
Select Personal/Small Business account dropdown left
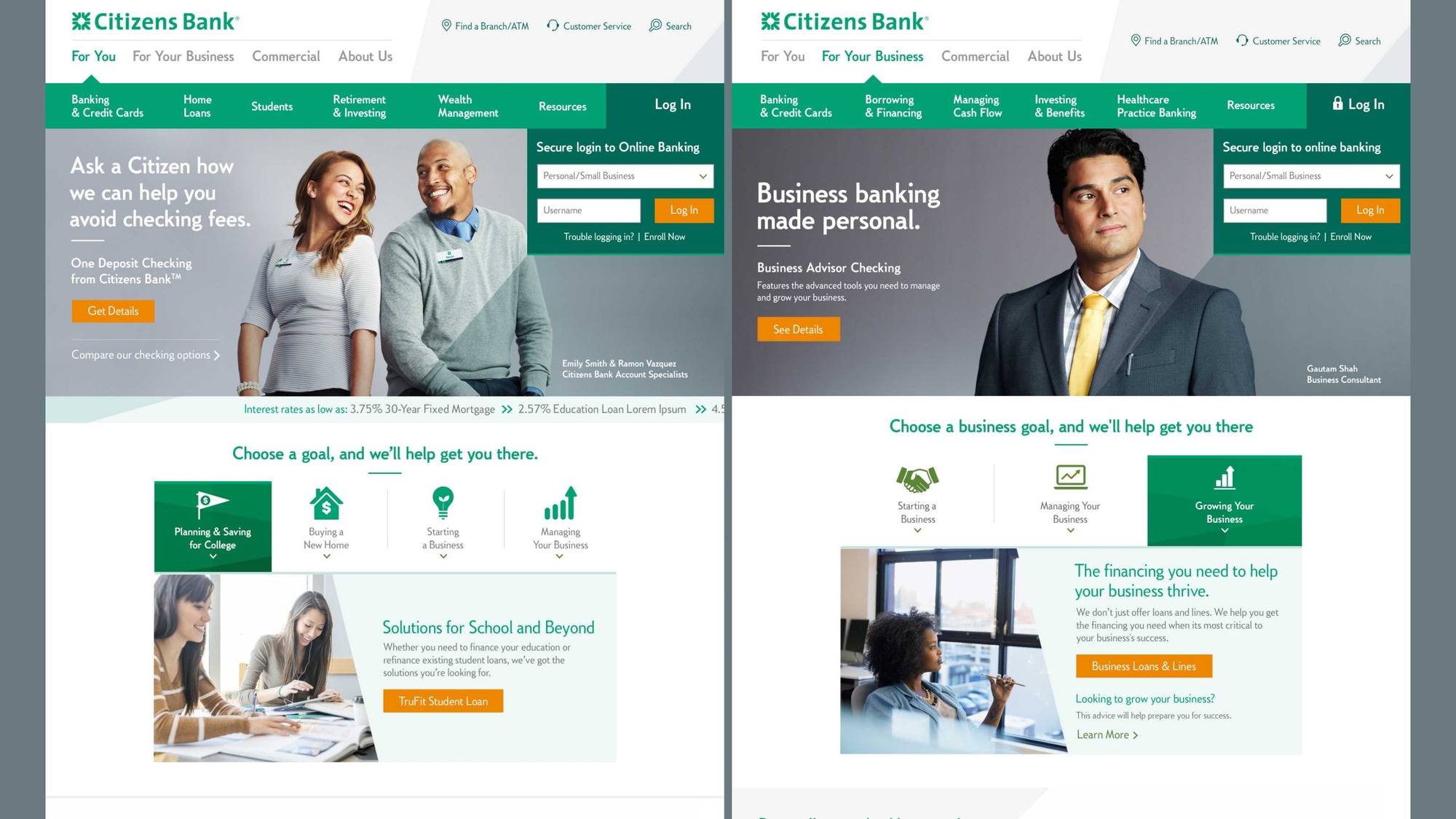[x=621, y=175]
